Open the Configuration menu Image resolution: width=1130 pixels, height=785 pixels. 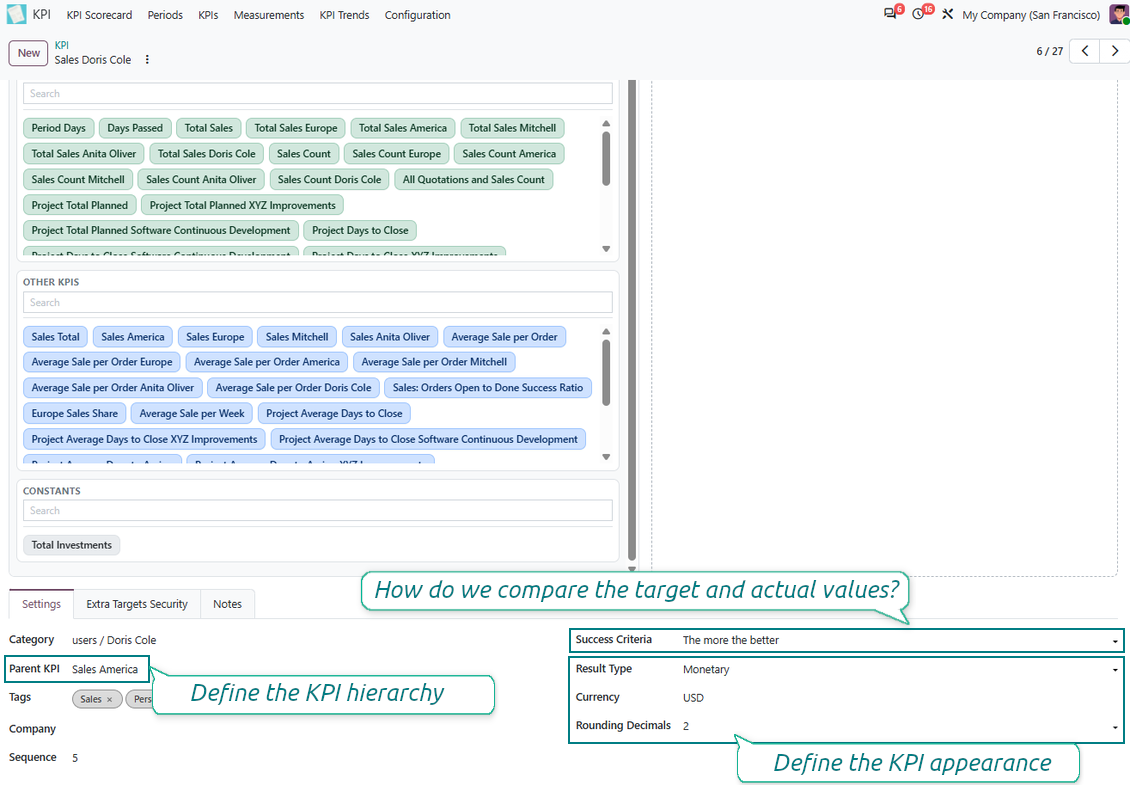tap(417, 15)
